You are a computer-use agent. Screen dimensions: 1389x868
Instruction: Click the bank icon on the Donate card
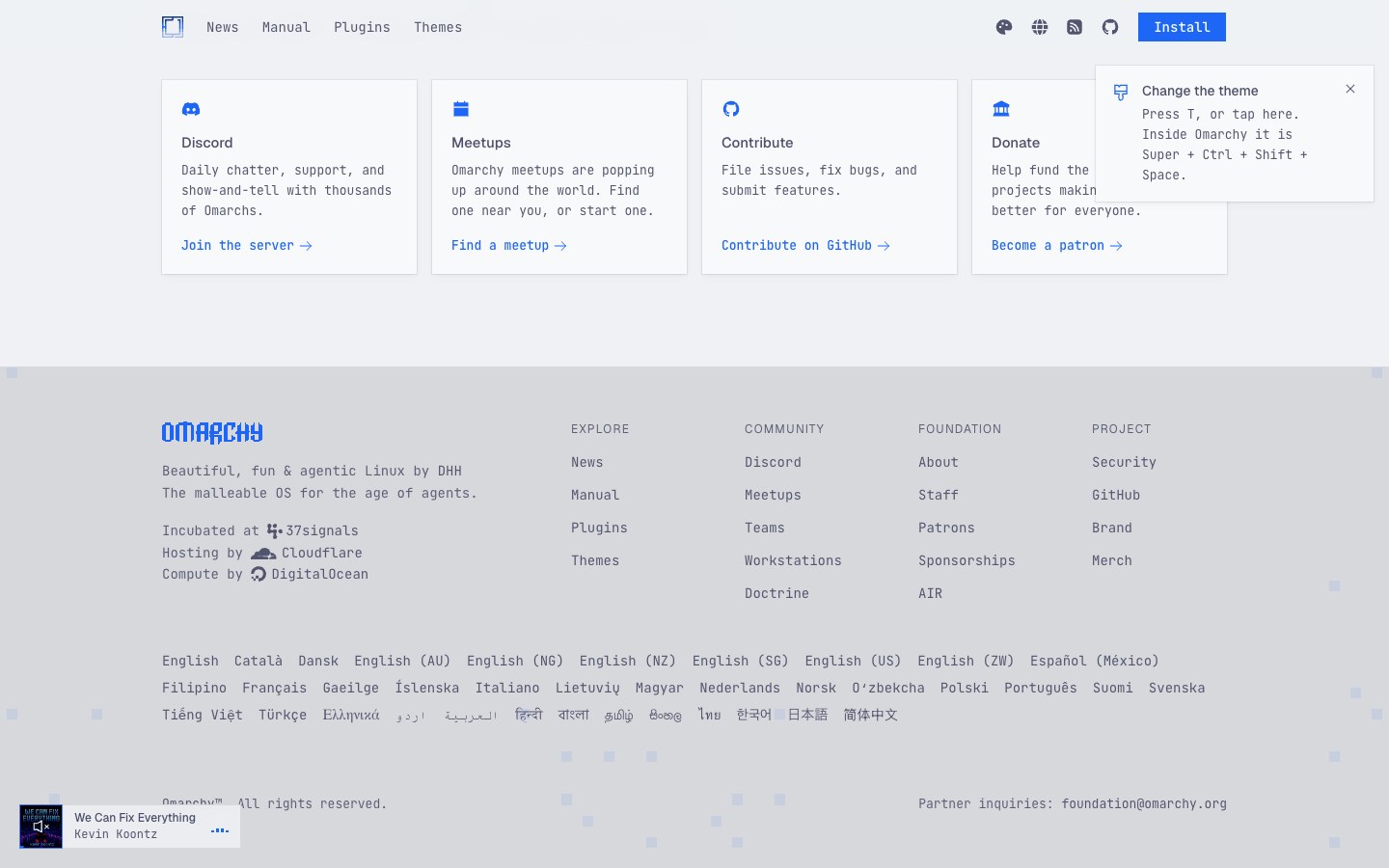pyautogui.click(x=1001, y=109)
